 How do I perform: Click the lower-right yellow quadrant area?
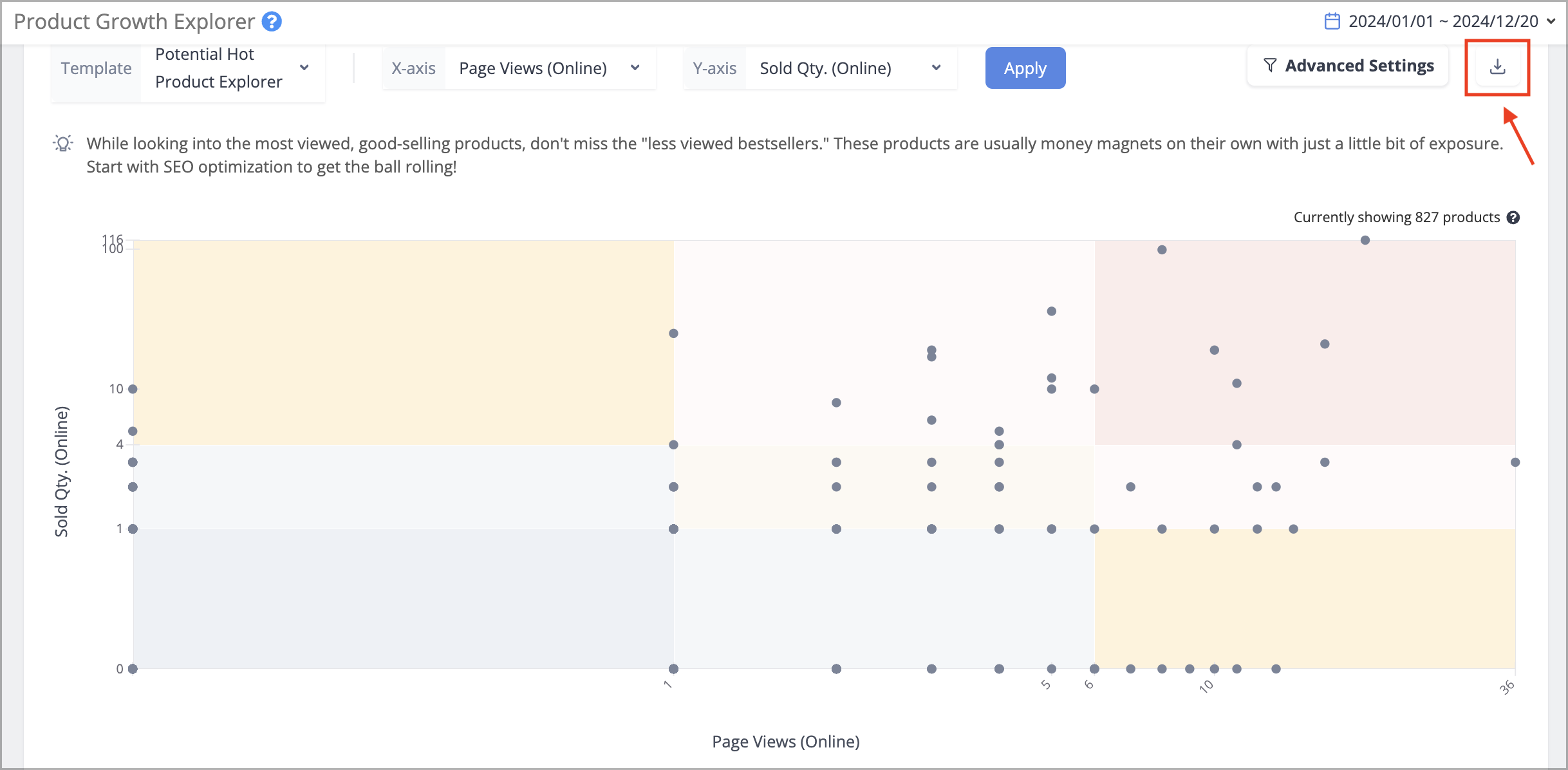coord(1305,599)
